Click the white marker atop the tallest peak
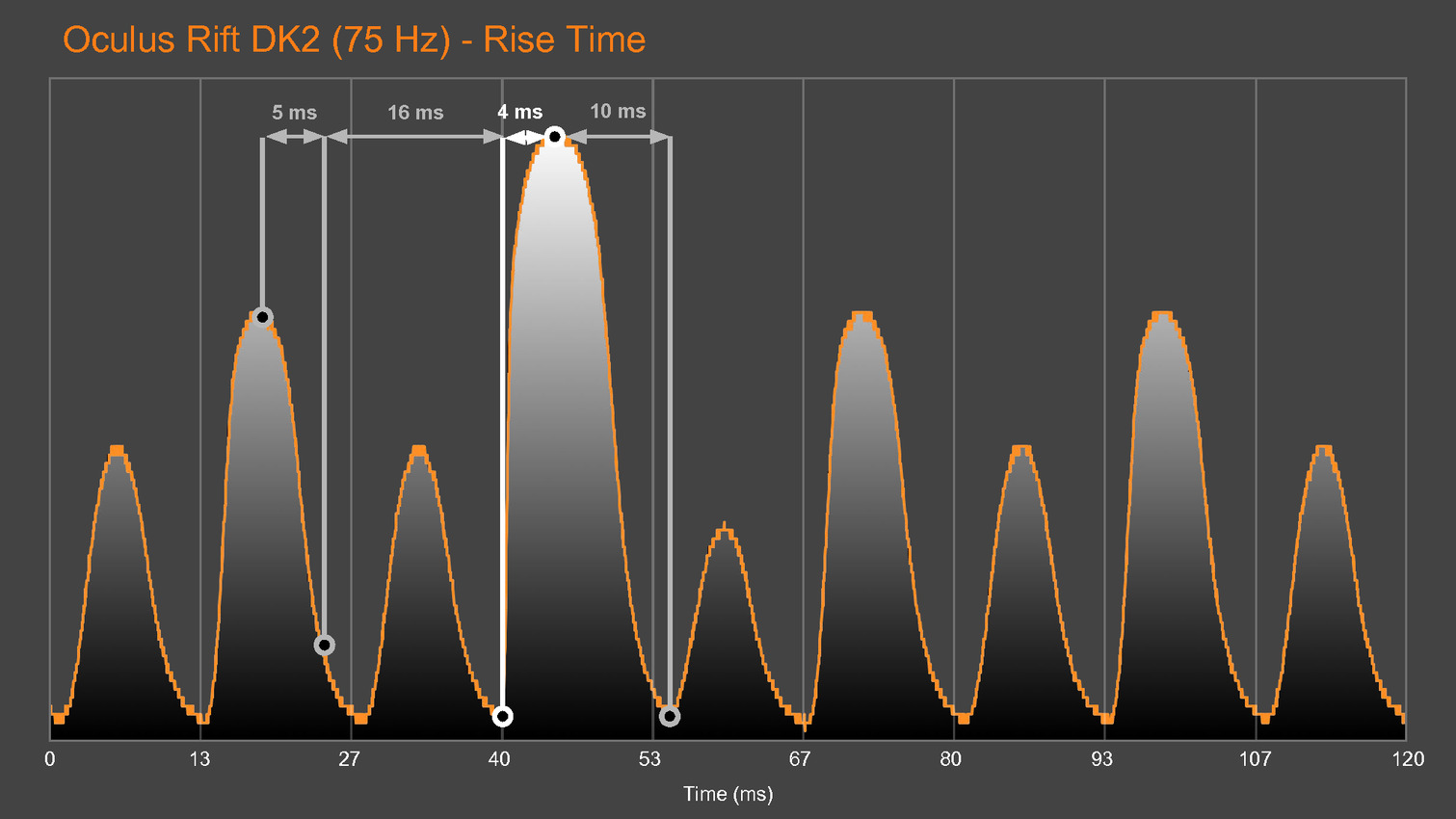1456x819 pixels. pyautogui.click(x=554, y=137)
